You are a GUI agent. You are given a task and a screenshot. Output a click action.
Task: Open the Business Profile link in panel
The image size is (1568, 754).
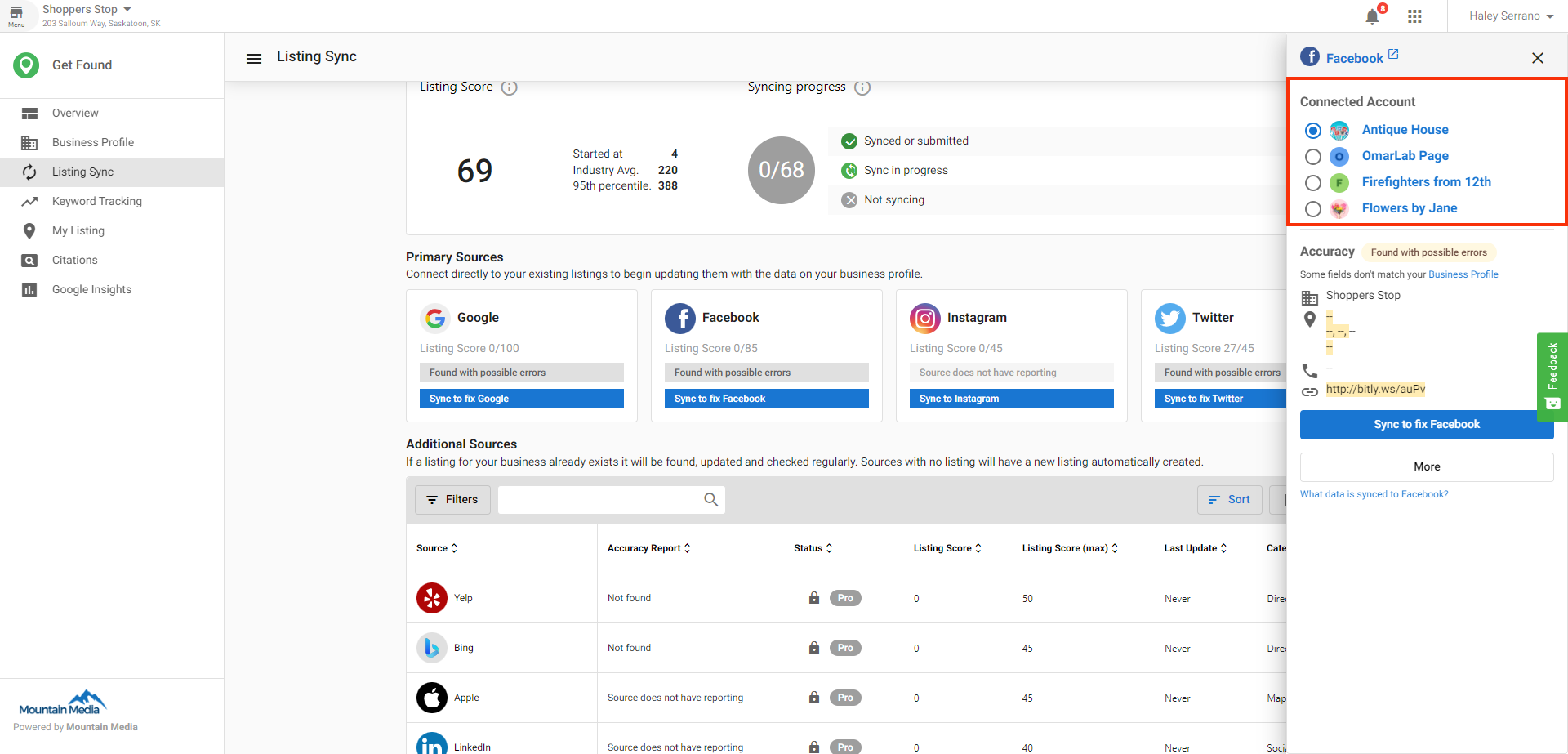click(x=1463, y=274)
